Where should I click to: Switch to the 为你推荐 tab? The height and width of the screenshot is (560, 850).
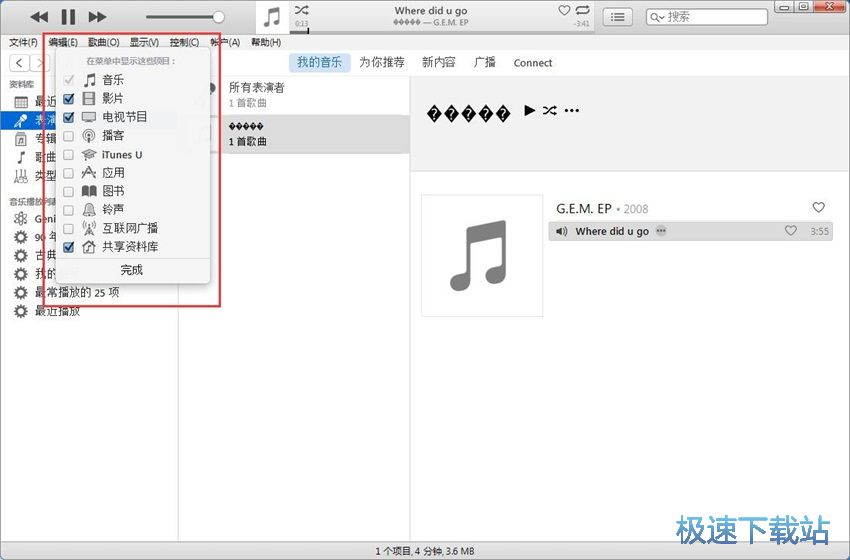click(382, 62)
